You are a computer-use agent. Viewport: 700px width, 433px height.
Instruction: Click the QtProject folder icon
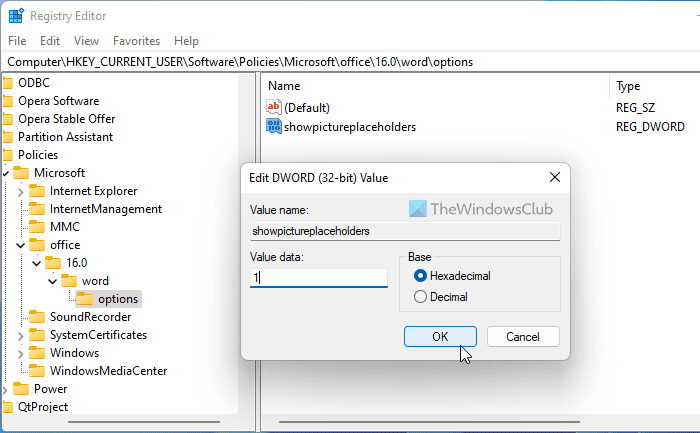(x=8, y=407)
